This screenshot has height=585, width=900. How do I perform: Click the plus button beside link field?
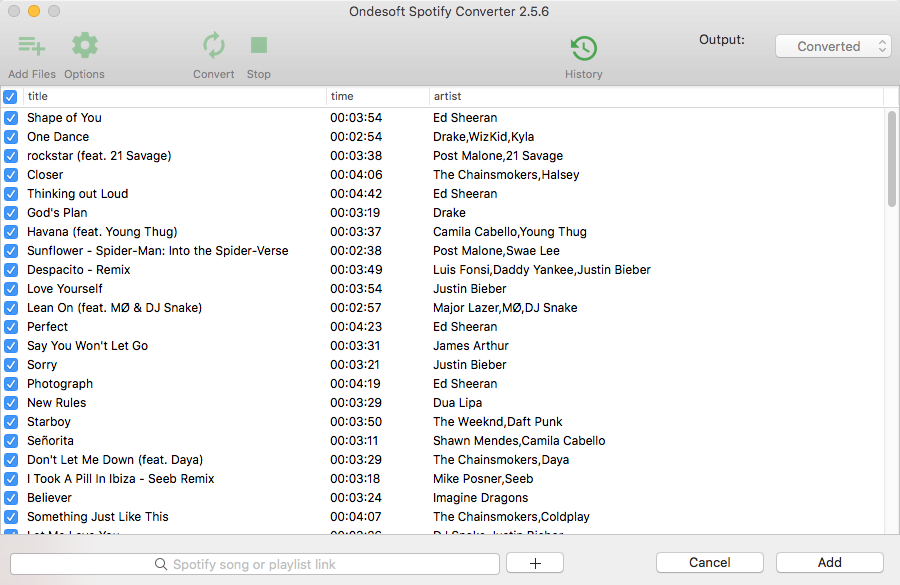(535, 563)
